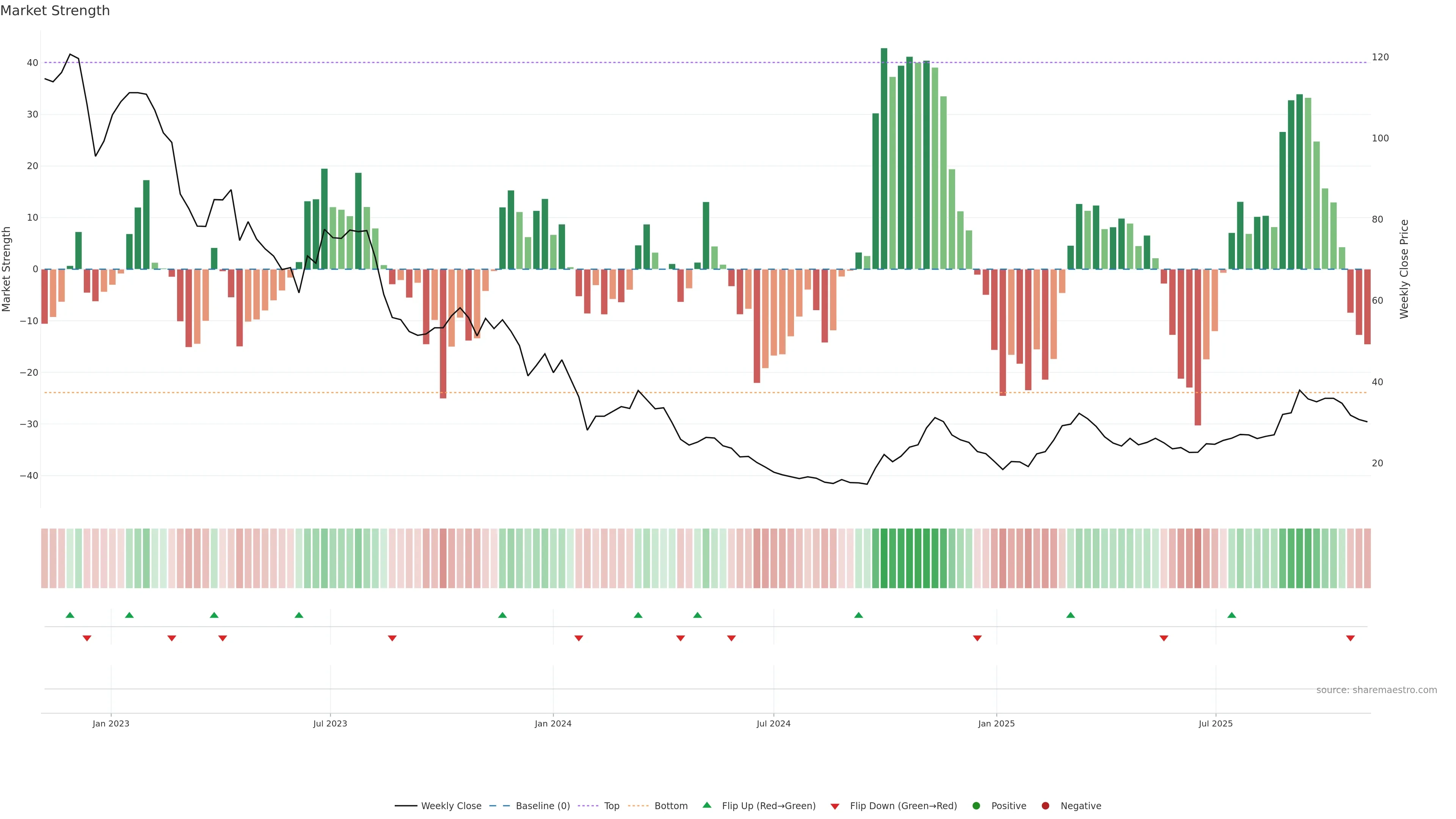Click the Weekly Close Price axis title

pos(1404,269)
